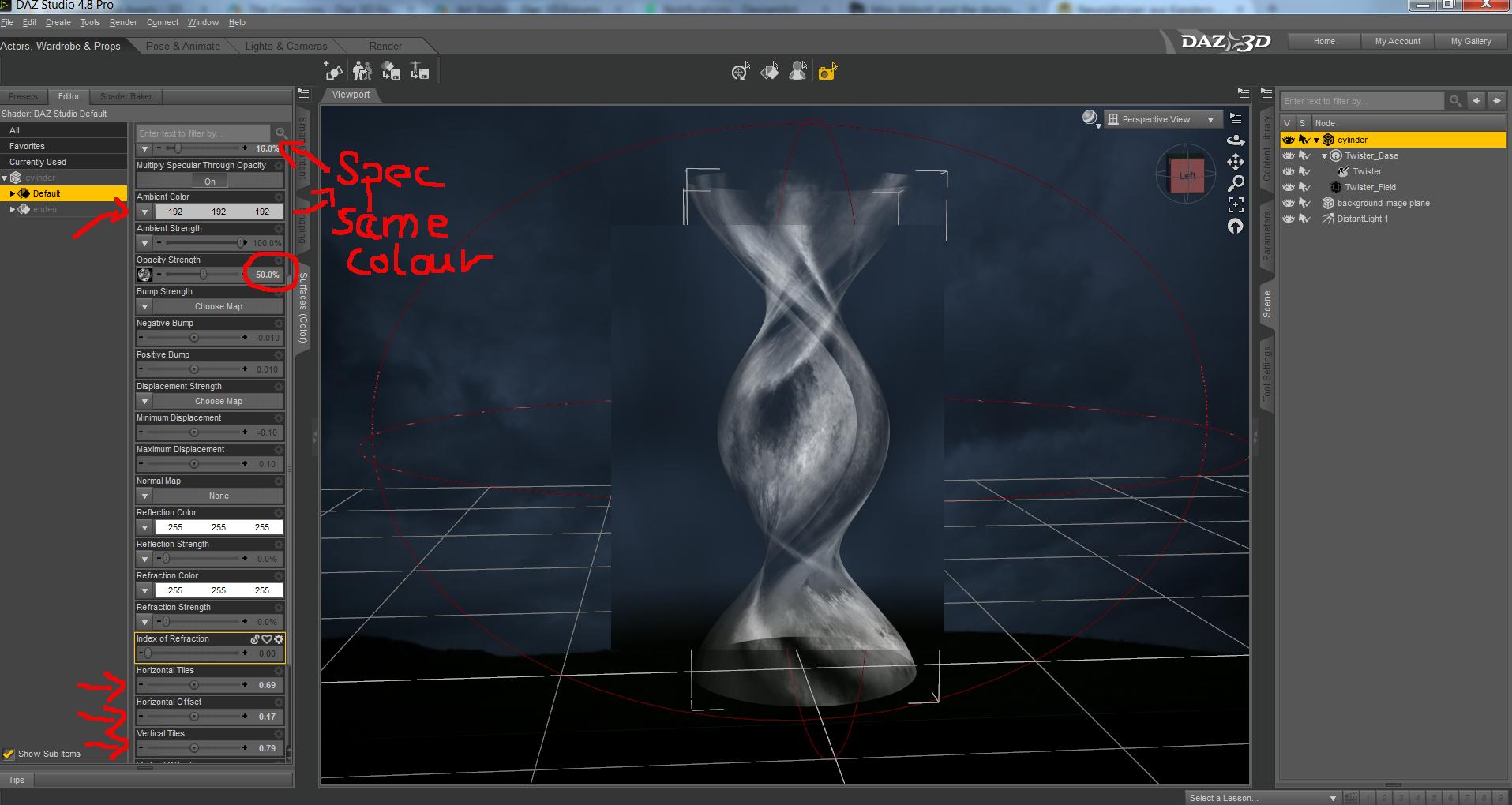Expand the enden surface group

(x=12, y=209)
